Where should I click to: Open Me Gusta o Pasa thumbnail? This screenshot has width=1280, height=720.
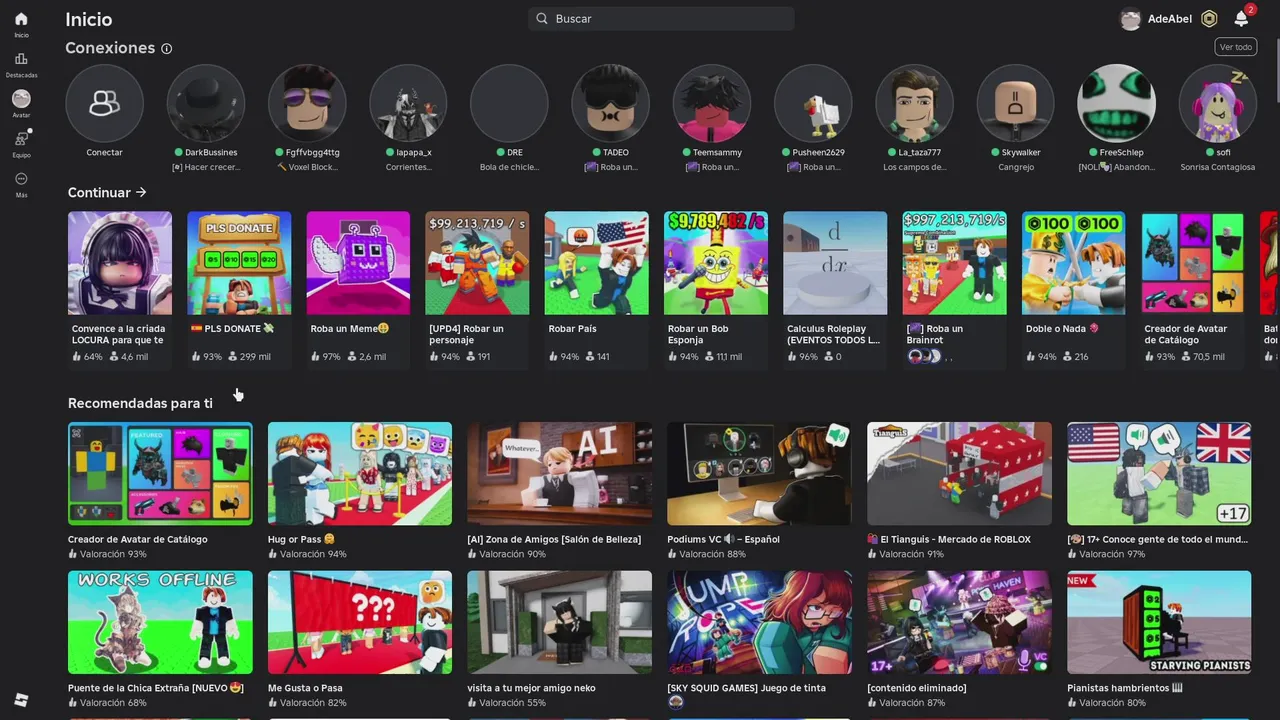tap(360, 622)
